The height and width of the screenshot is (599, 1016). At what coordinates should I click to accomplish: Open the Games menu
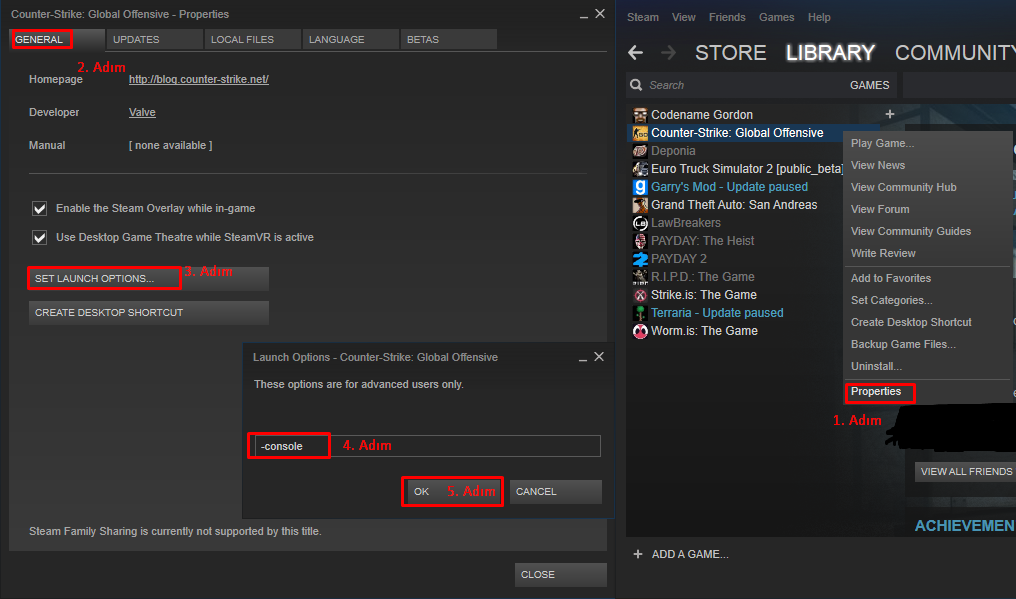[x=776, y=18]
